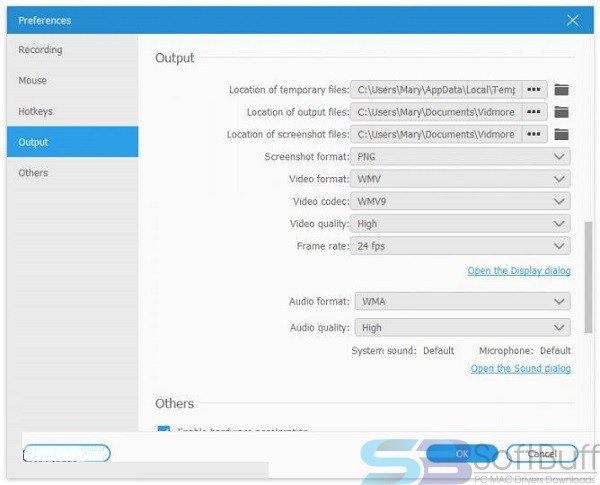Click the bottom-left reset button
Image resolution: width=600 pixels, height=485 pixels.
pyautogui.click(x=67, y=454)
